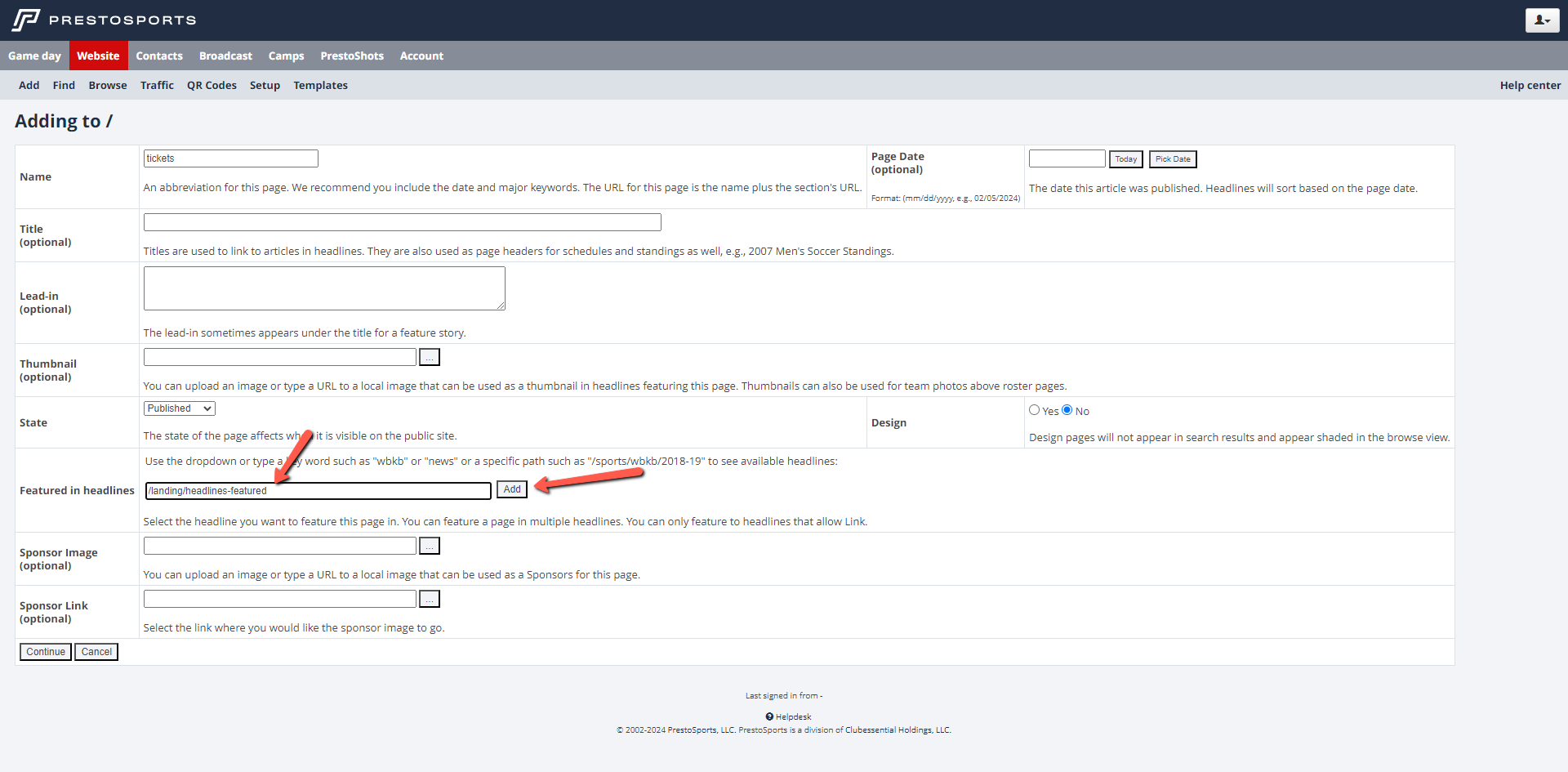
Task: Open the Pick Date calendar button
Action: 1172,159
